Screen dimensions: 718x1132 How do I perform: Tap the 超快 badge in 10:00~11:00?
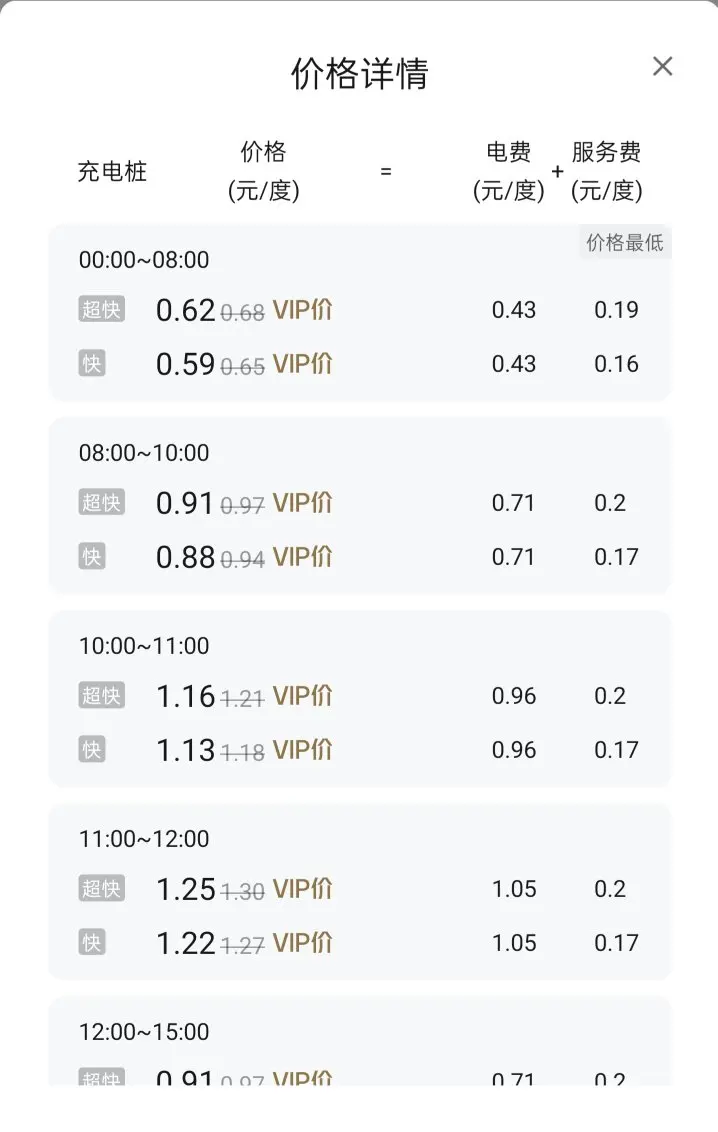click(x=102, y=695)
